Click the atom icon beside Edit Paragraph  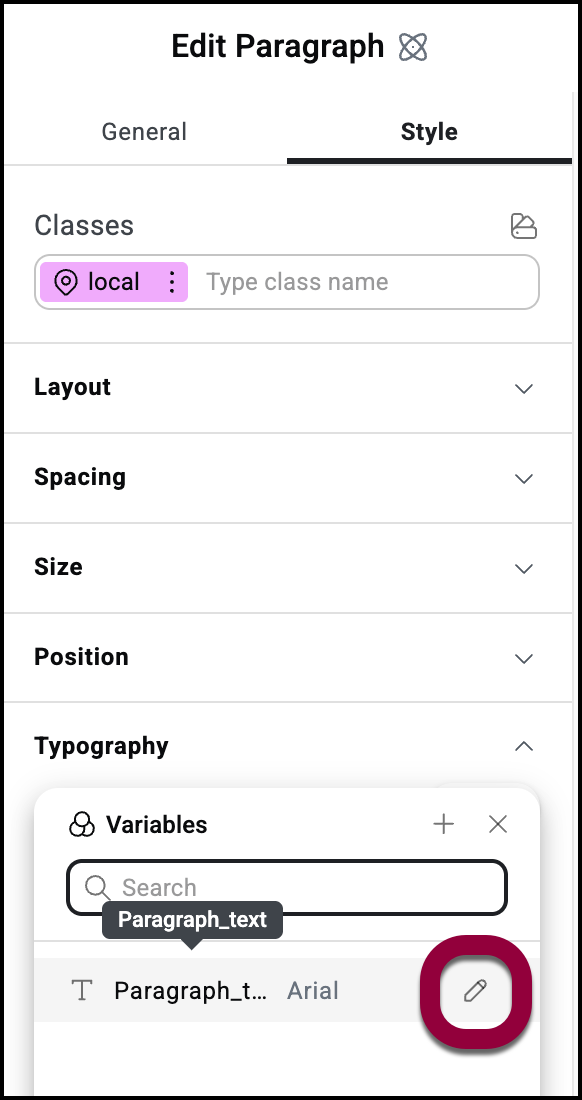point(413,48)
